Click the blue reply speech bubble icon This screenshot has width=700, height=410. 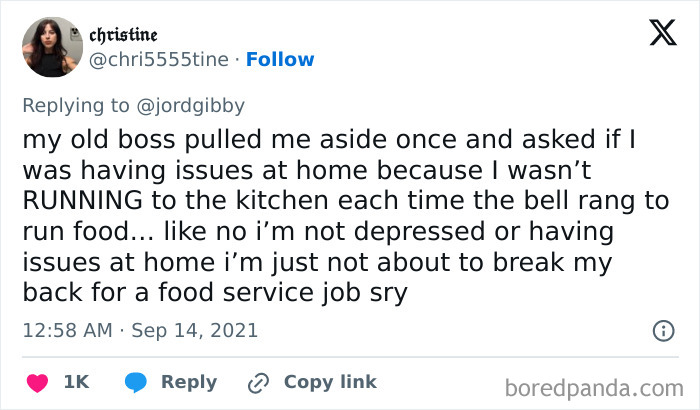tap(136, 383)
